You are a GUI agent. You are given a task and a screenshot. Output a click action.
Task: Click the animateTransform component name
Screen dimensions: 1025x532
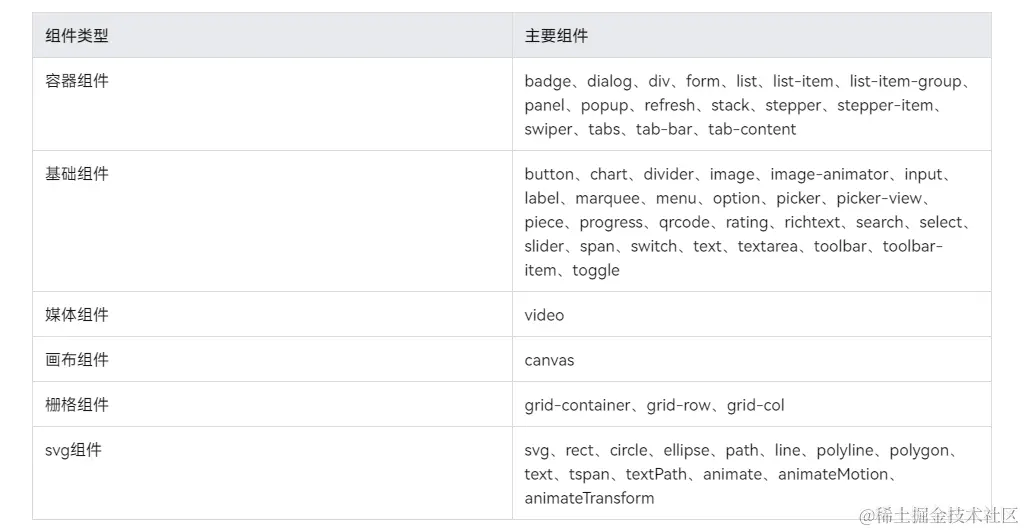(589, 498)
